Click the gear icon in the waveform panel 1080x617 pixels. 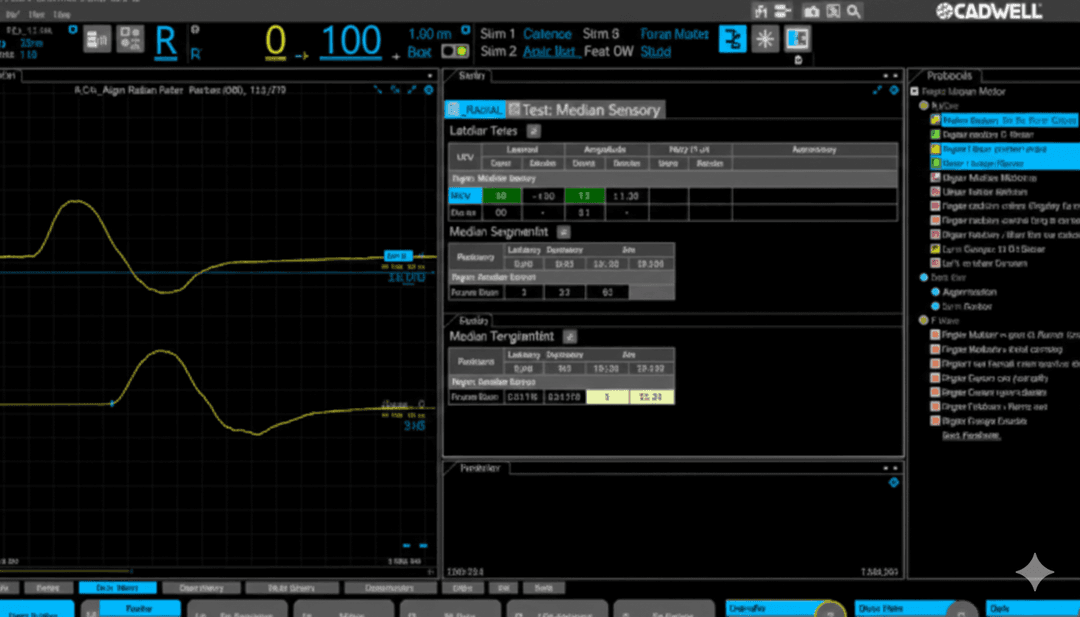pos(428,90)
